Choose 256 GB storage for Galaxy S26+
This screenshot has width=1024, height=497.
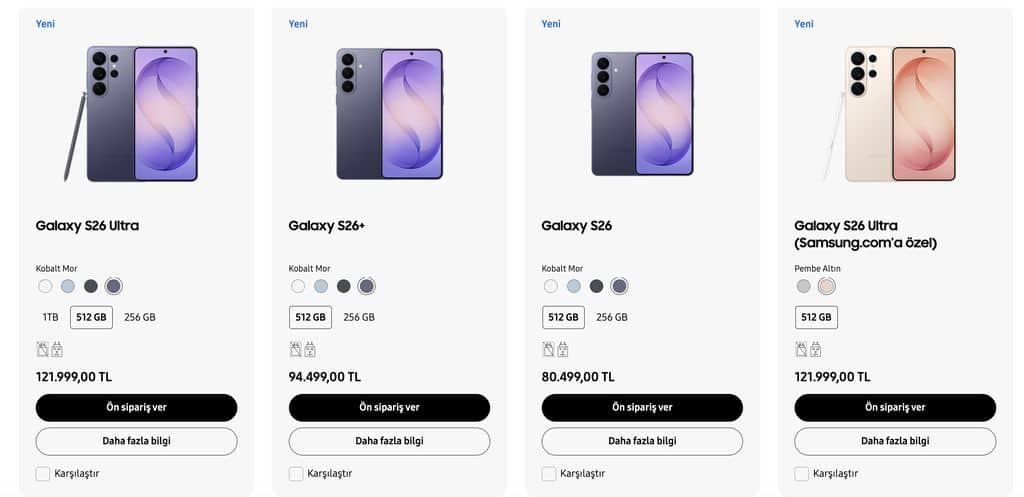coord(359,317)
